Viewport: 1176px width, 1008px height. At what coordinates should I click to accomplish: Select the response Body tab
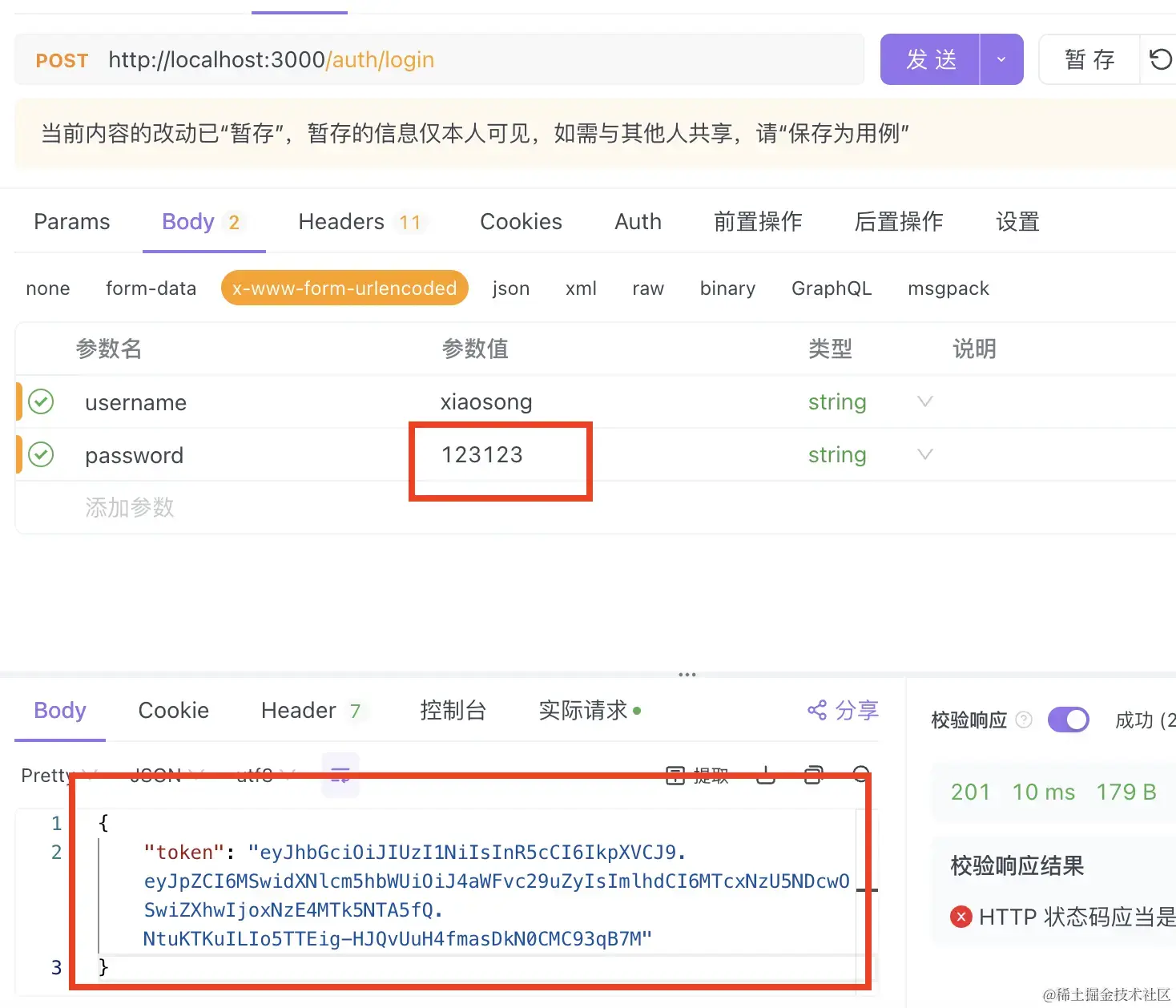tap(60, 711)
